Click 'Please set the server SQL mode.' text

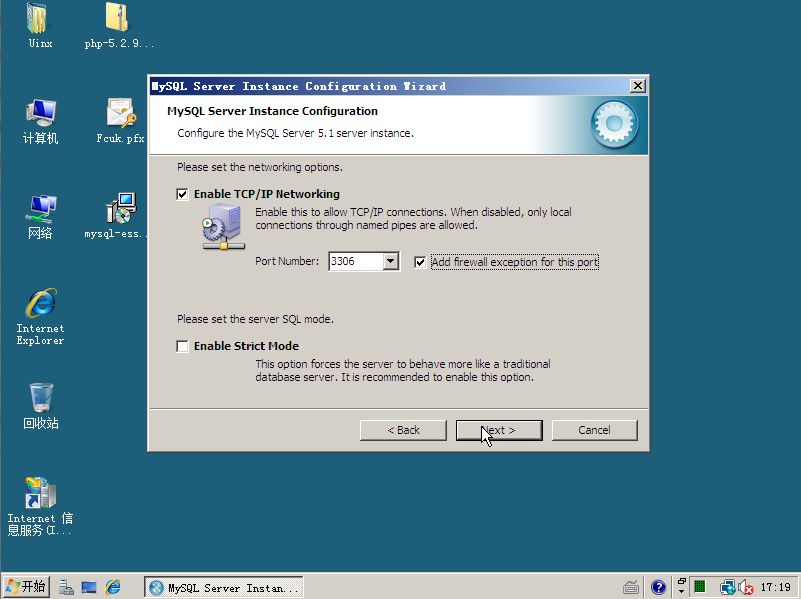[x=255, y=319]
